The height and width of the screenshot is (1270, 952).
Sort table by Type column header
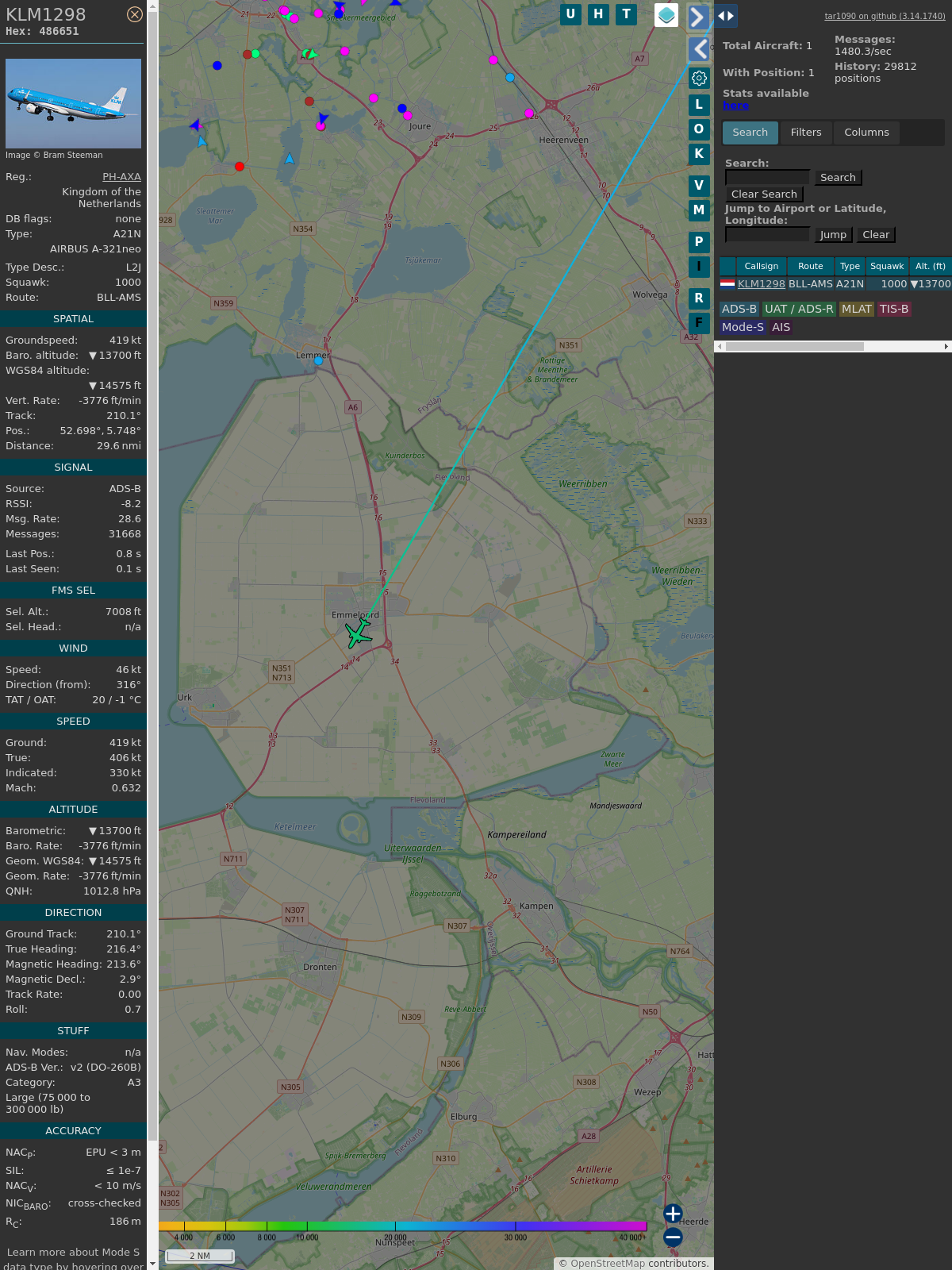pyautogui.click(x=850, y=267)
